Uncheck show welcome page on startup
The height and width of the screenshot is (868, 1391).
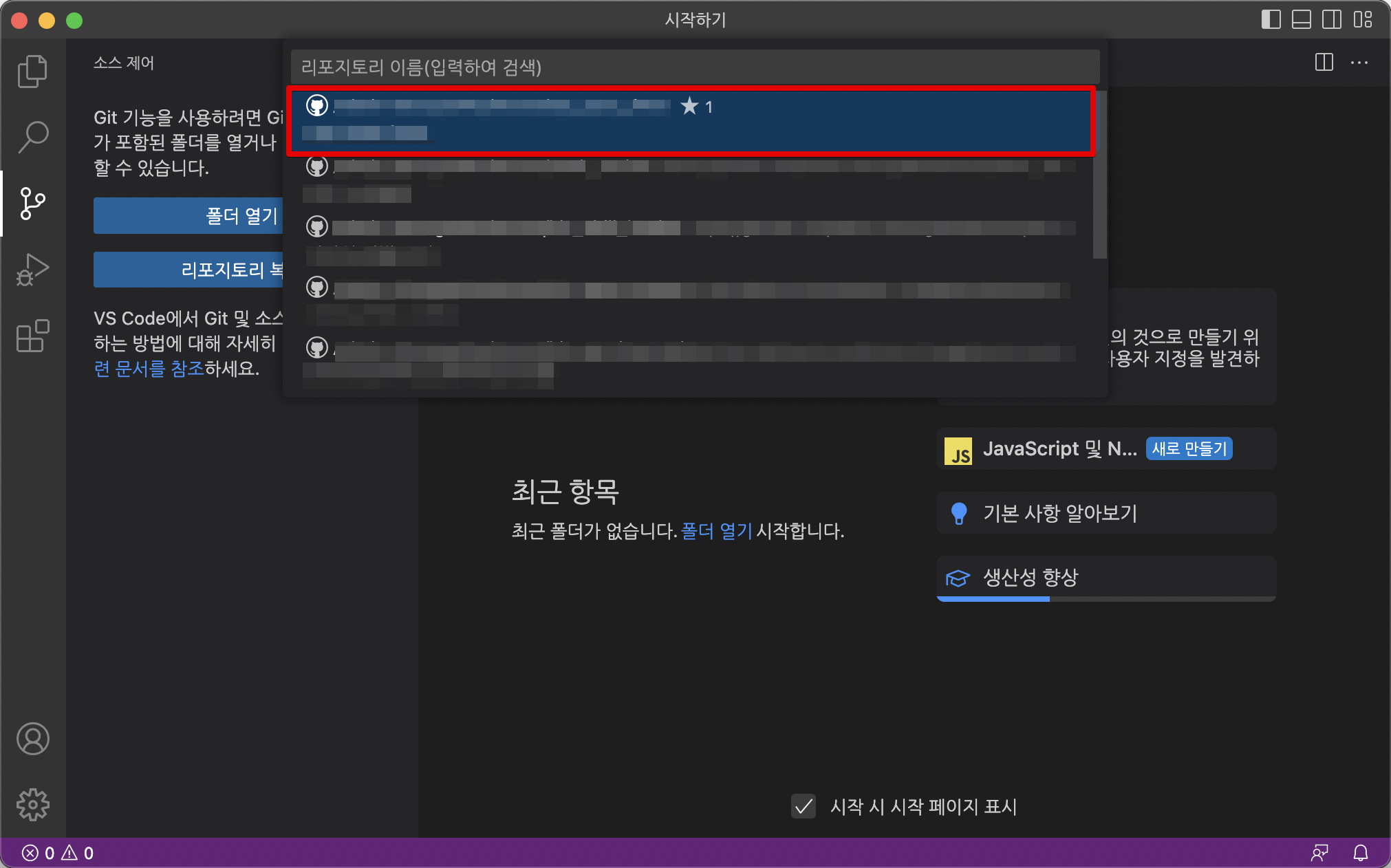(803, 806)
